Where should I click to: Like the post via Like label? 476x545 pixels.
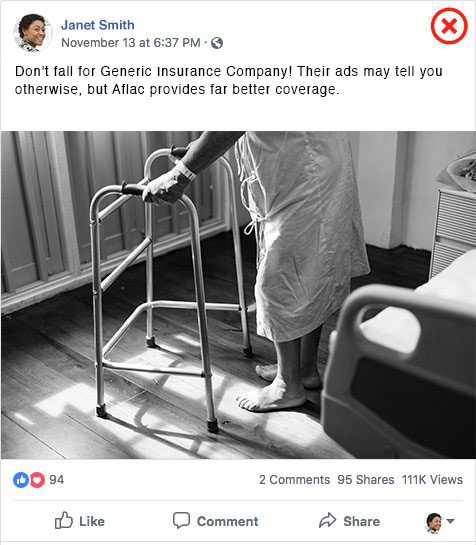92,521
